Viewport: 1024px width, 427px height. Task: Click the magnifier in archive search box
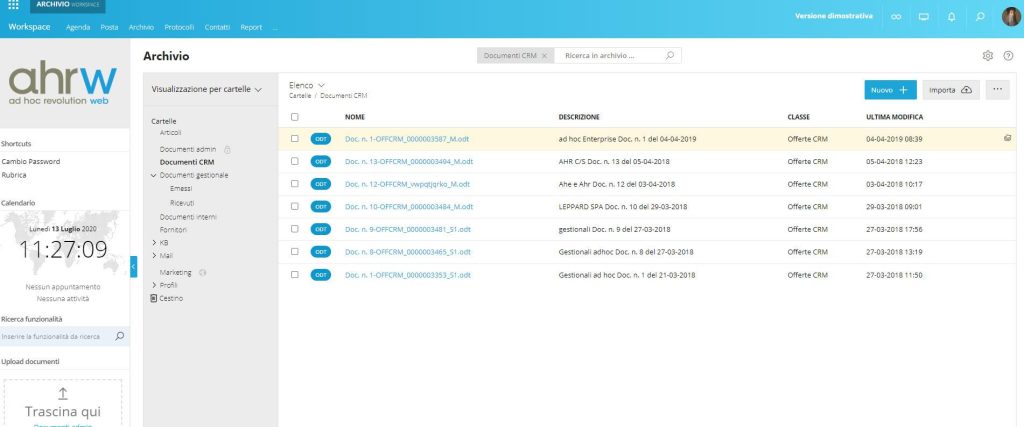click(x=671, y=56)
